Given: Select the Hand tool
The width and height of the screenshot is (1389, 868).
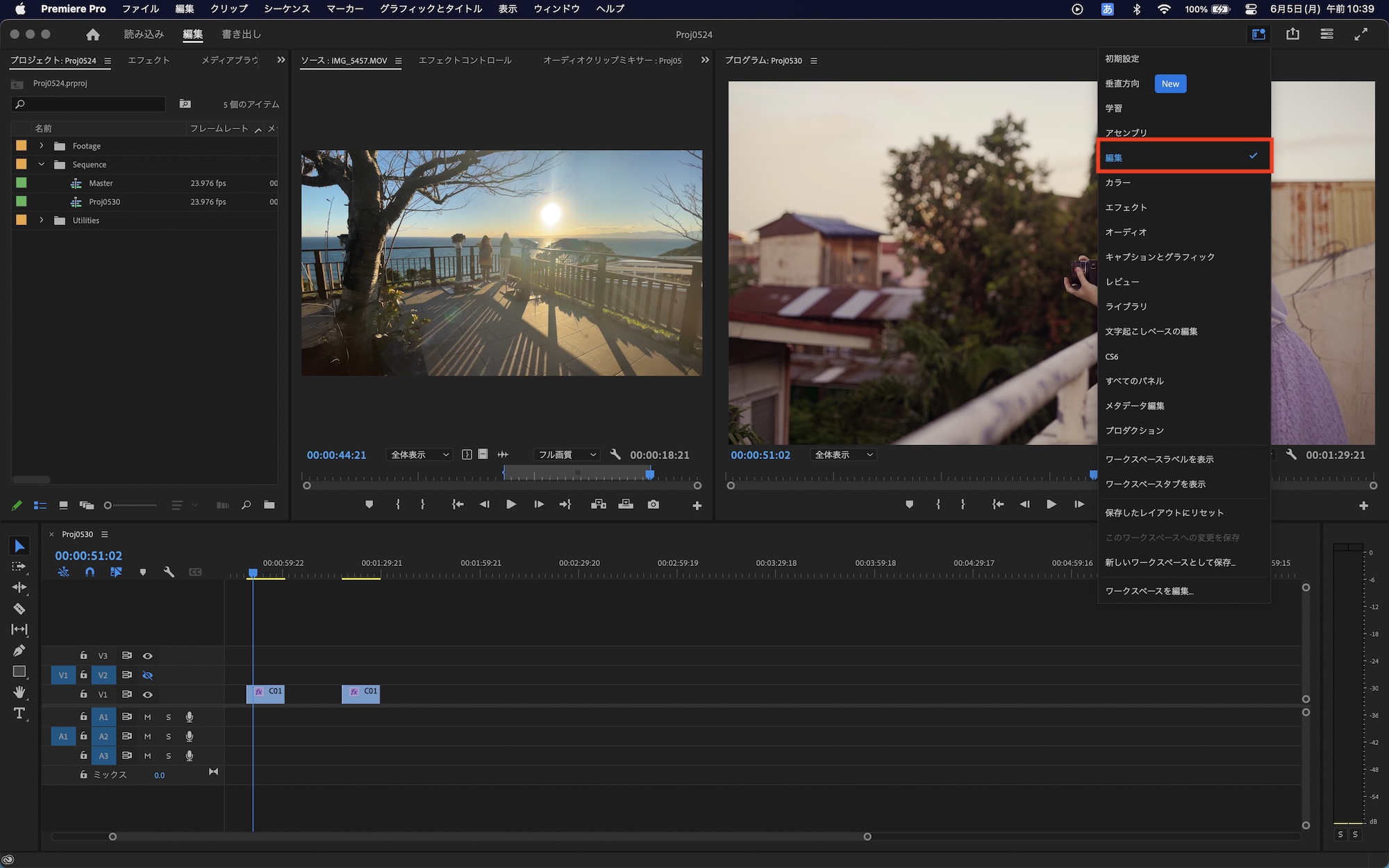Looking at the screenshot, I should 19,692.
